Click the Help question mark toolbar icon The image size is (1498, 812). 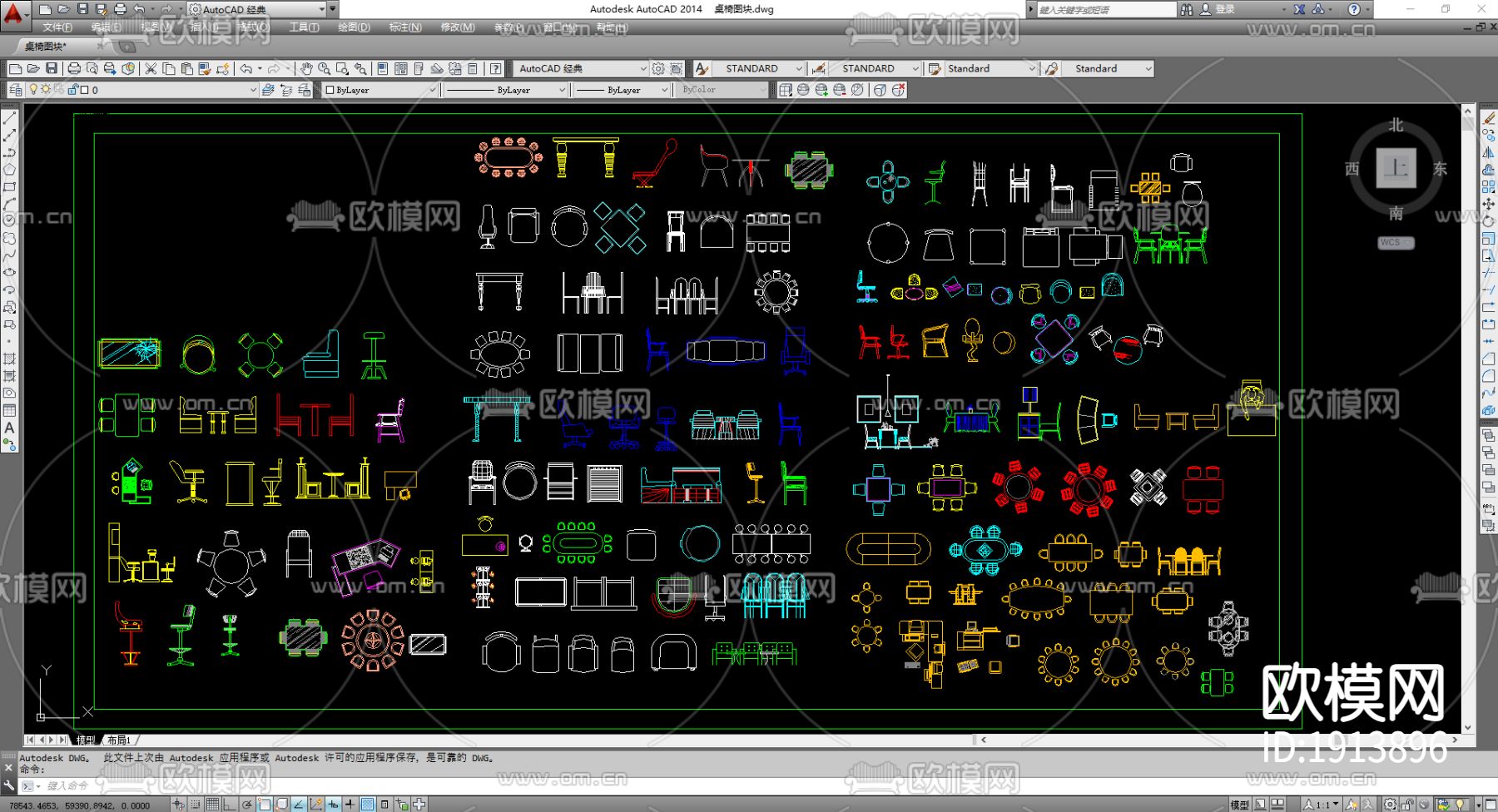pyautogui.click(x=495, y=68)
